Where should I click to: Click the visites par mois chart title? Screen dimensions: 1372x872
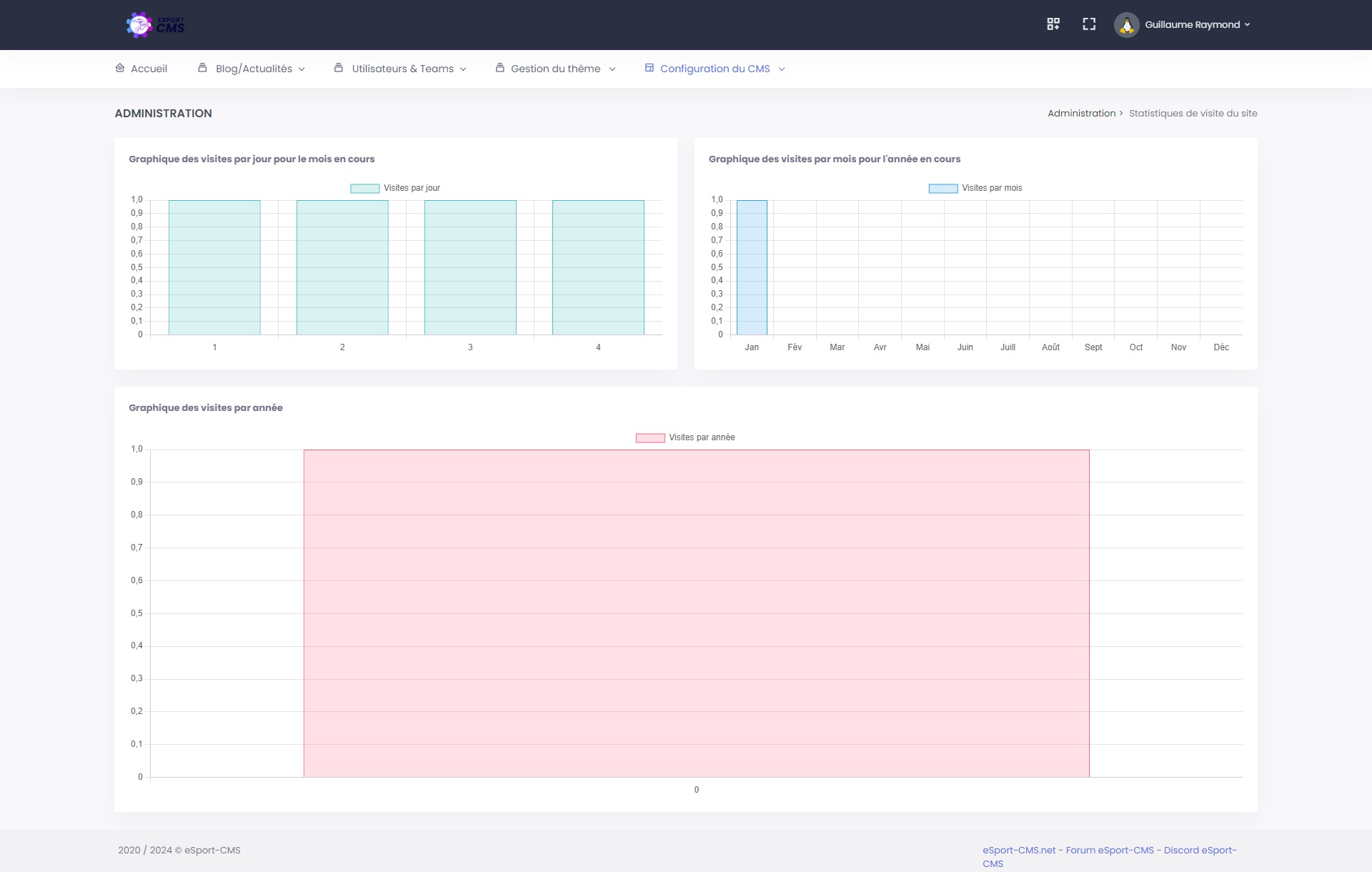click(x=835, y=159)
